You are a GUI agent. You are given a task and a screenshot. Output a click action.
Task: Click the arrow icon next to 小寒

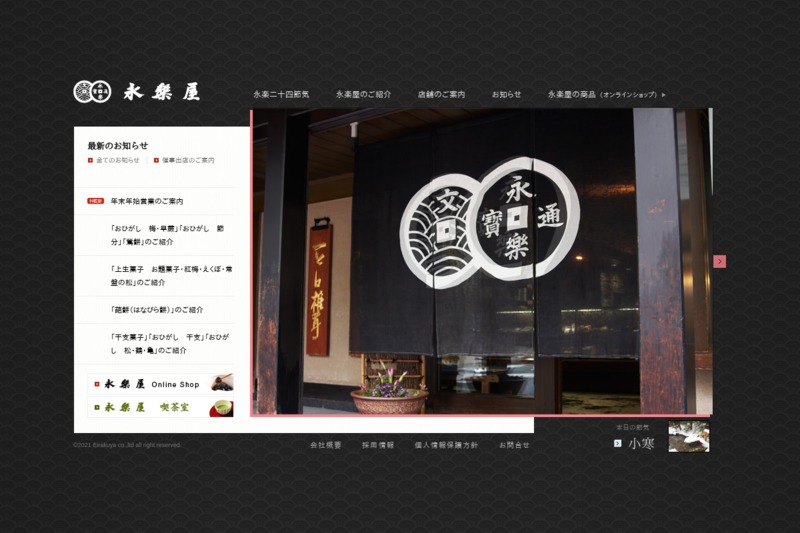coord(618,443)
